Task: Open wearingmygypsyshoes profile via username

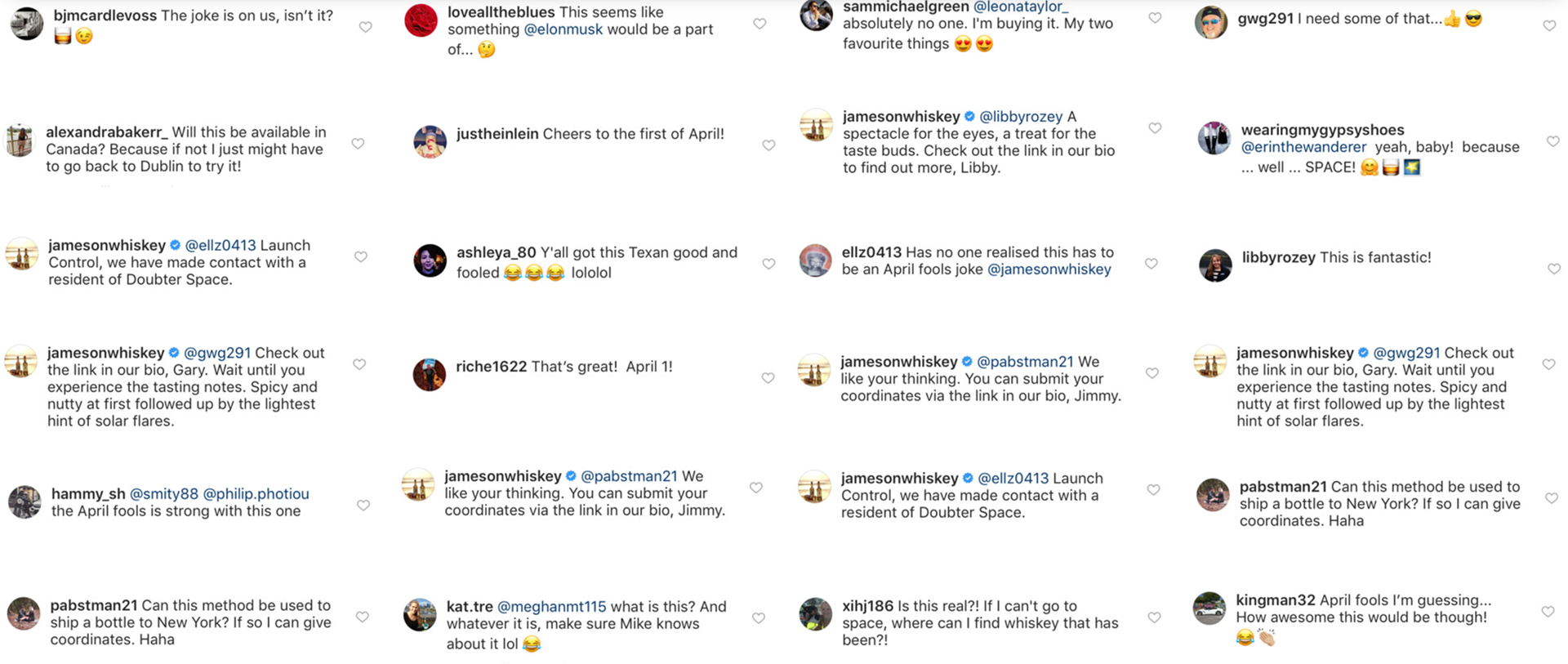Action: click(x=1322, y=130)
